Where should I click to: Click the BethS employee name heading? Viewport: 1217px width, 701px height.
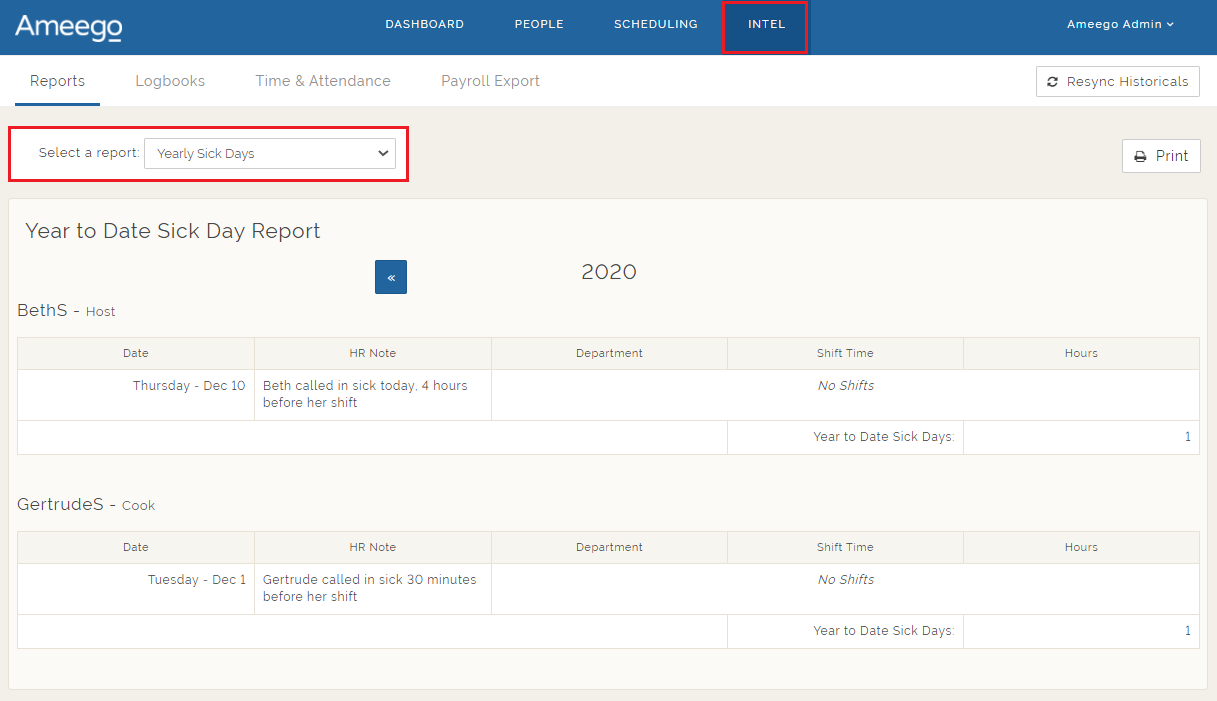tap(42, 311)
